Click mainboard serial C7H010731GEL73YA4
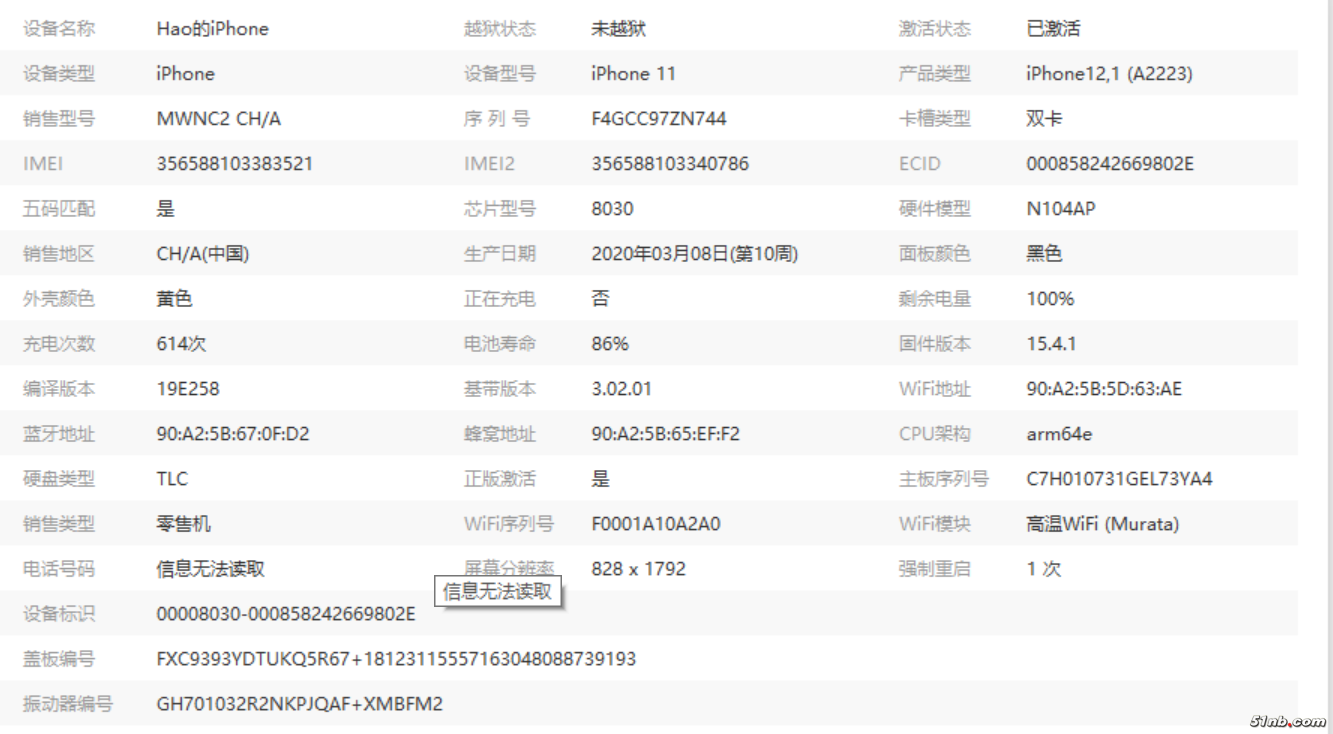 click(1118, 479)
